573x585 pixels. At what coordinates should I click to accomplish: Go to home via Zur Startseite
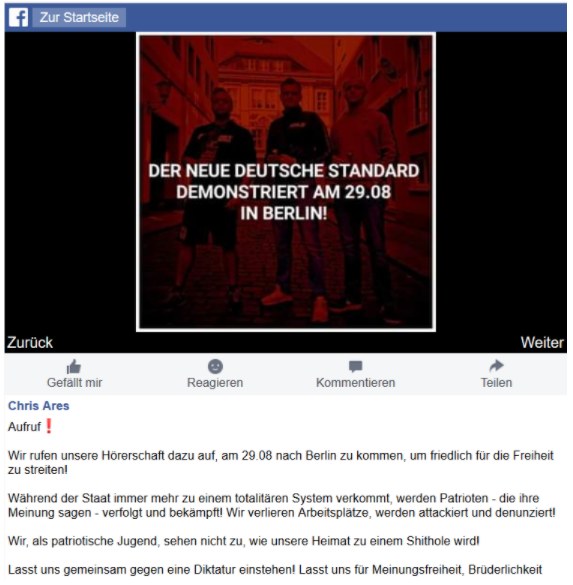(x=79, y=18)
